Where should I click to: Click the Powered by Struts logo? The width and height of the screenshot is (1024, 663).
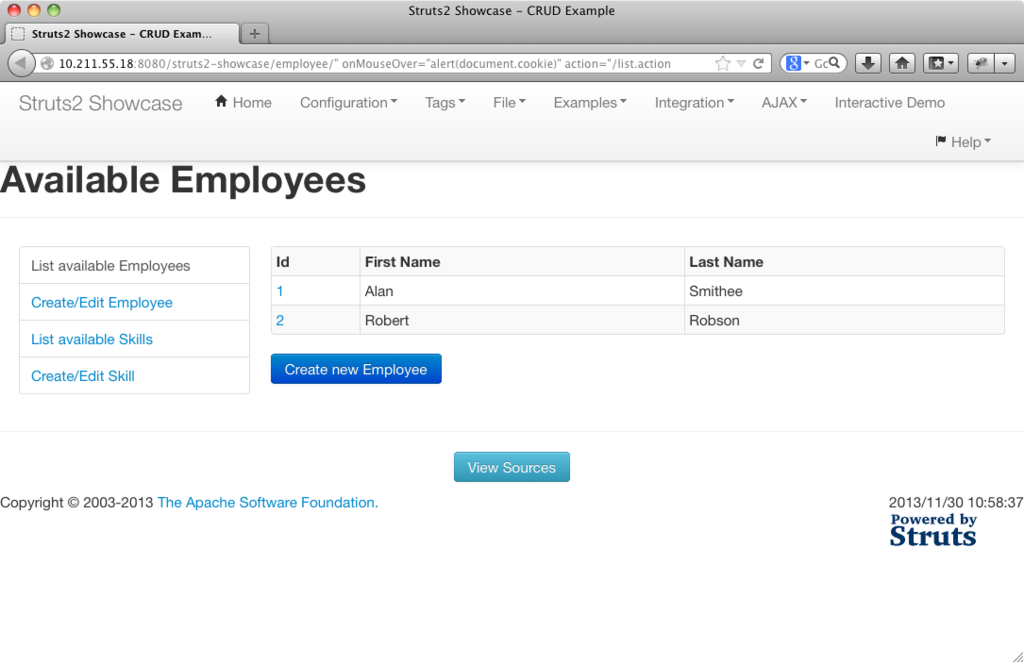click(933, 529)
